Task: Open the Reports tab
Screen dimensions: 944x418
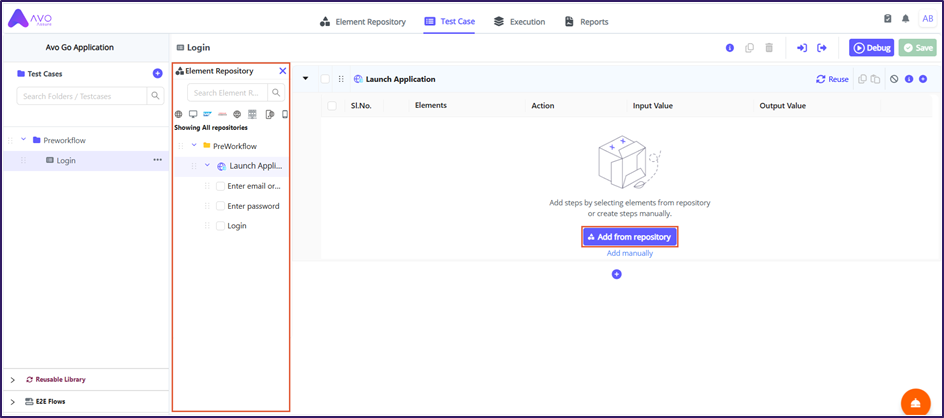Action: coord(586,21)
